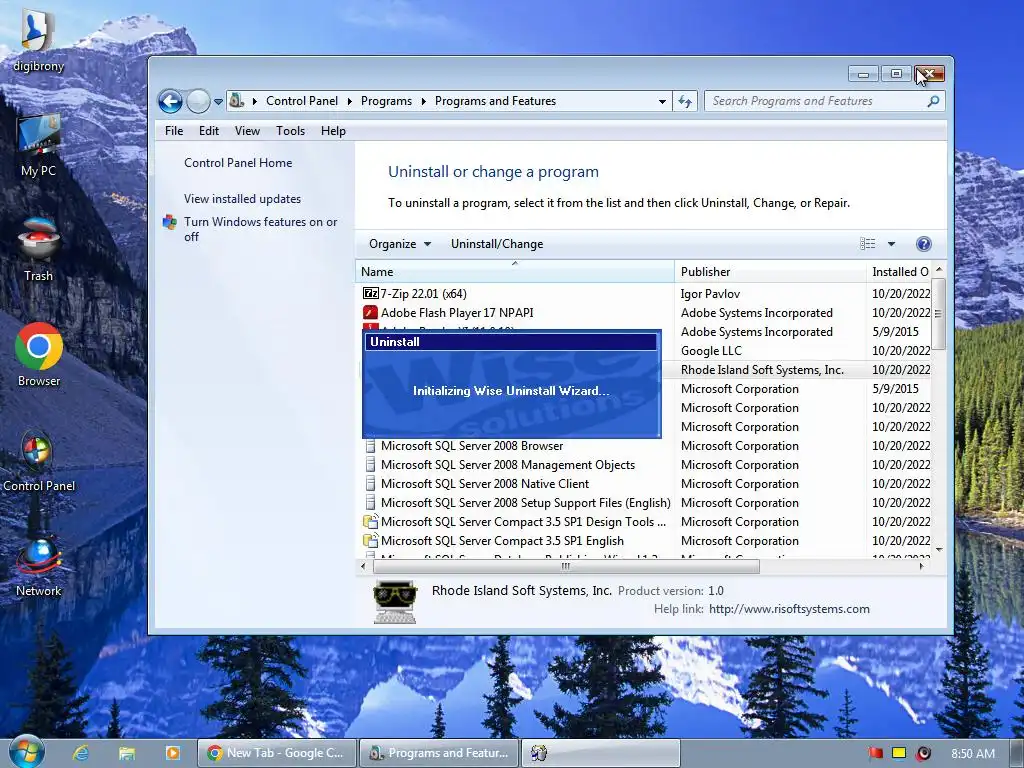1024x768 pixels.
Task: Select Microsoft SQL Server 2008 Management Objects
Action: [499, 465]
